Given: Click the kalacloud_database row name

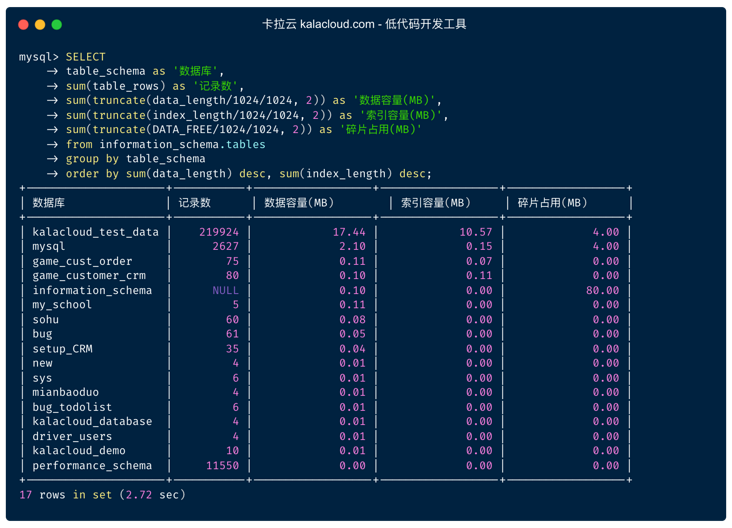Looking at the screenshot, I should [92, 422].
